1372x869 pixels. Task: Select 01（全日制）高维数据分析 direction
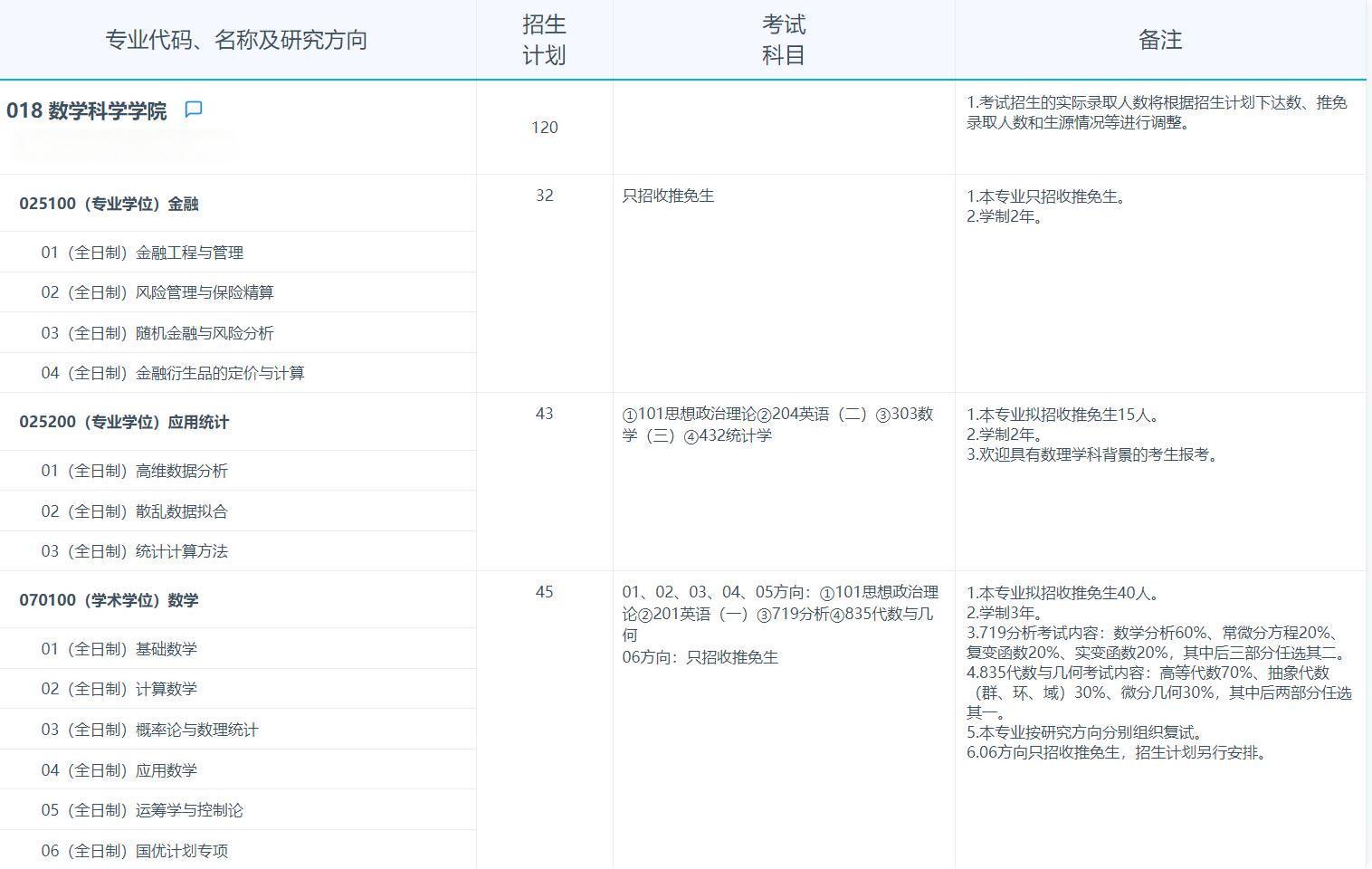tap(143, 471)
